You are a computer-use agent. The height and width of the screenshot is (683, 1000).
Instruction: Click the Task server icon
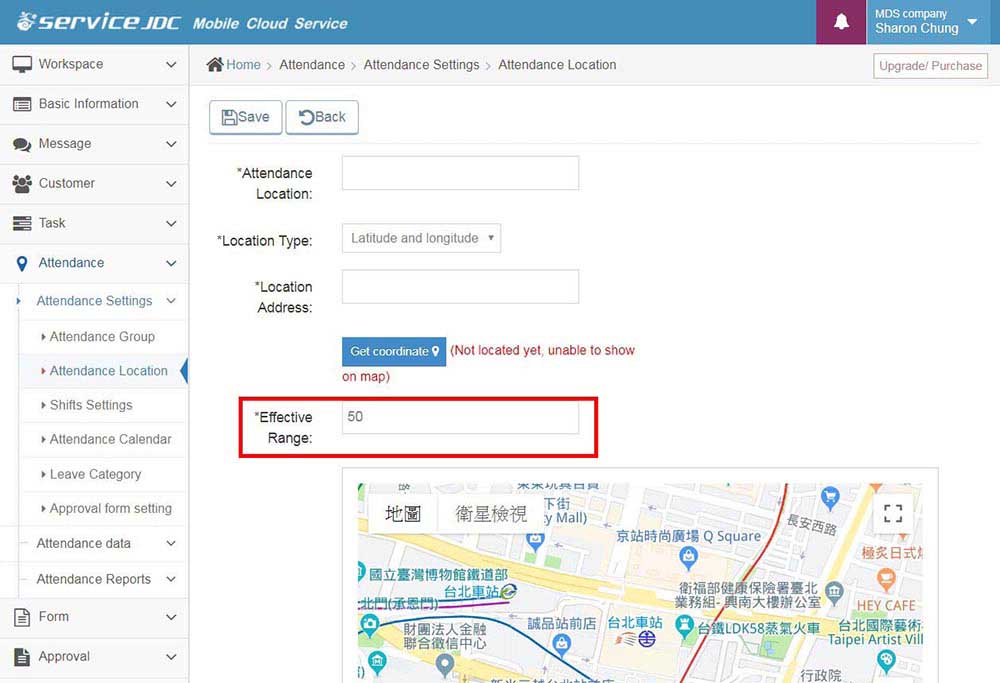coord(22,223)
